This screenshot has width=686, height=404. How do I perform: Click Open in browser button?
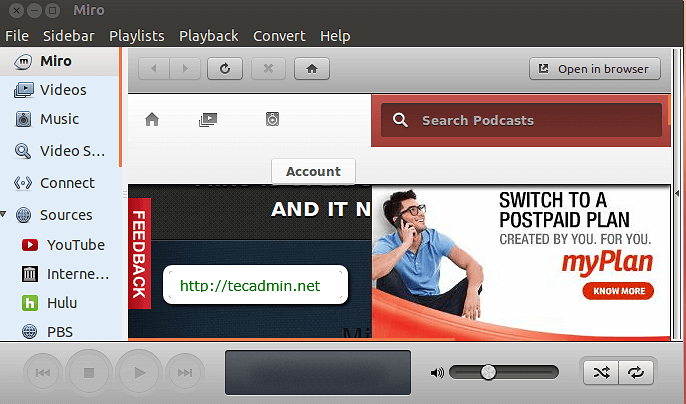click(x=595, y=69)
